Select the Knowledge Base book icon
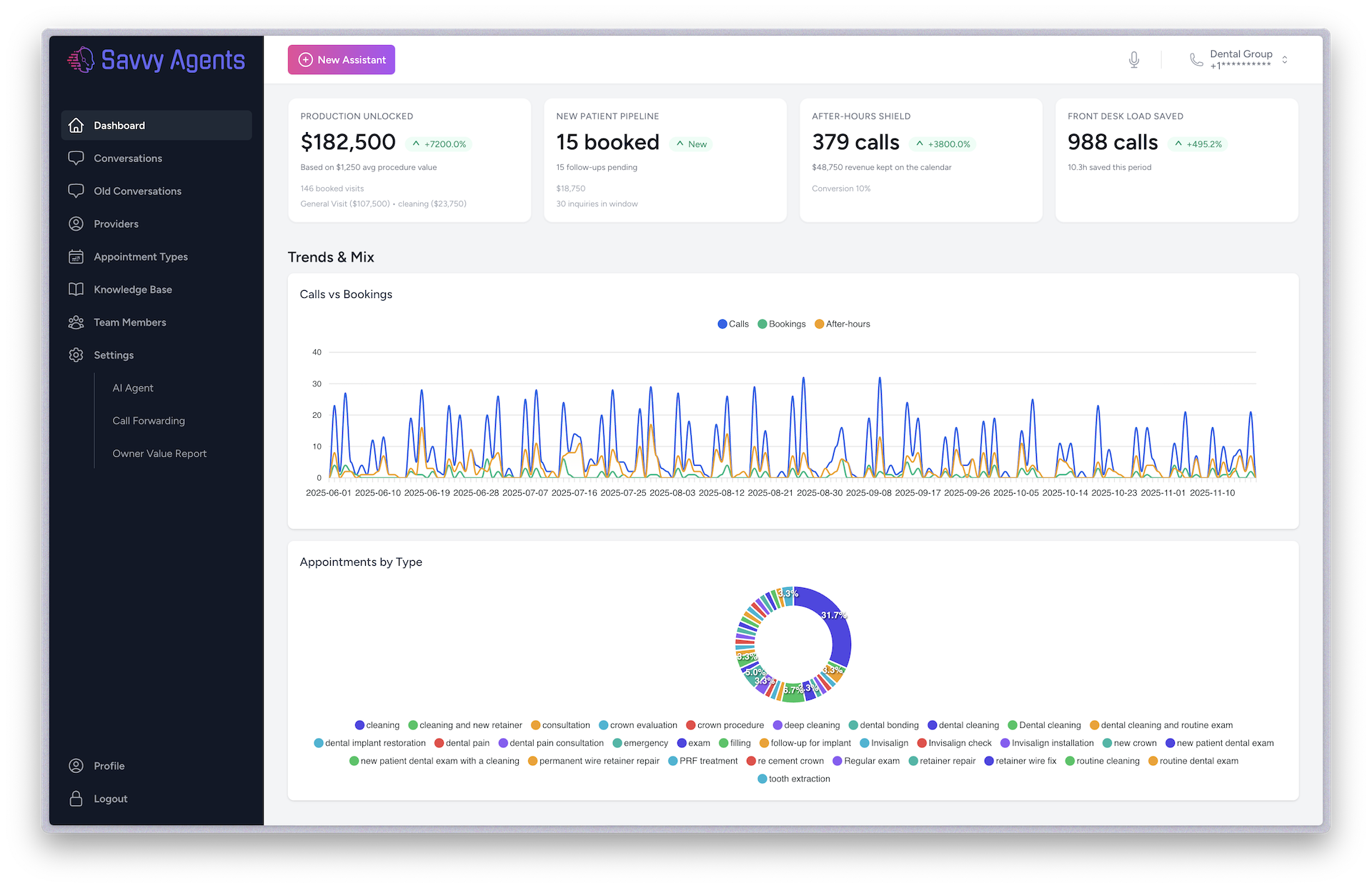The image size is (1372, 888). [76, 289]
